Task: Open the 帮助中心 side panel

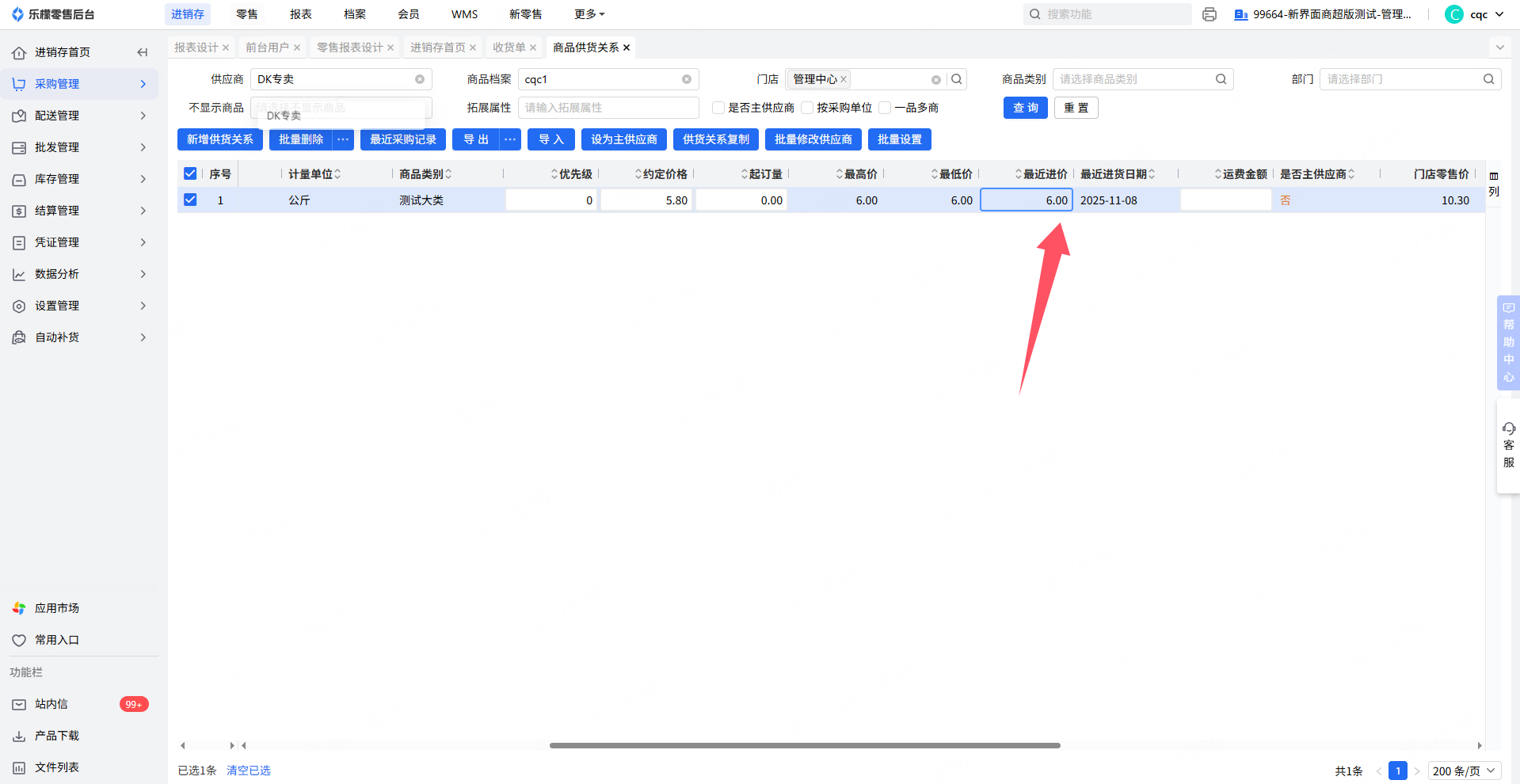Action: tap(1508, 342)
